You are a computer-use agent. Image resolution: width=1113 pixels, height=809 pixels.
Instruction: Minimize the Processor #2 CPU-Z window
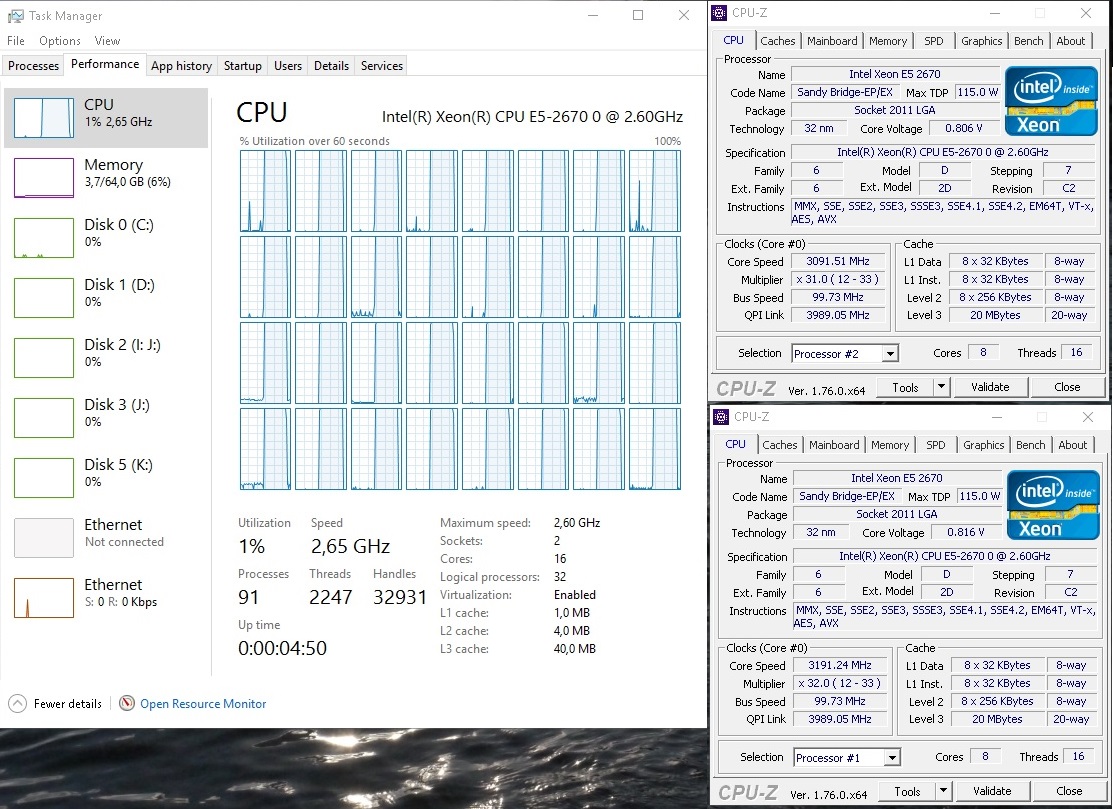pyautogui.click(x=995, y=13)
